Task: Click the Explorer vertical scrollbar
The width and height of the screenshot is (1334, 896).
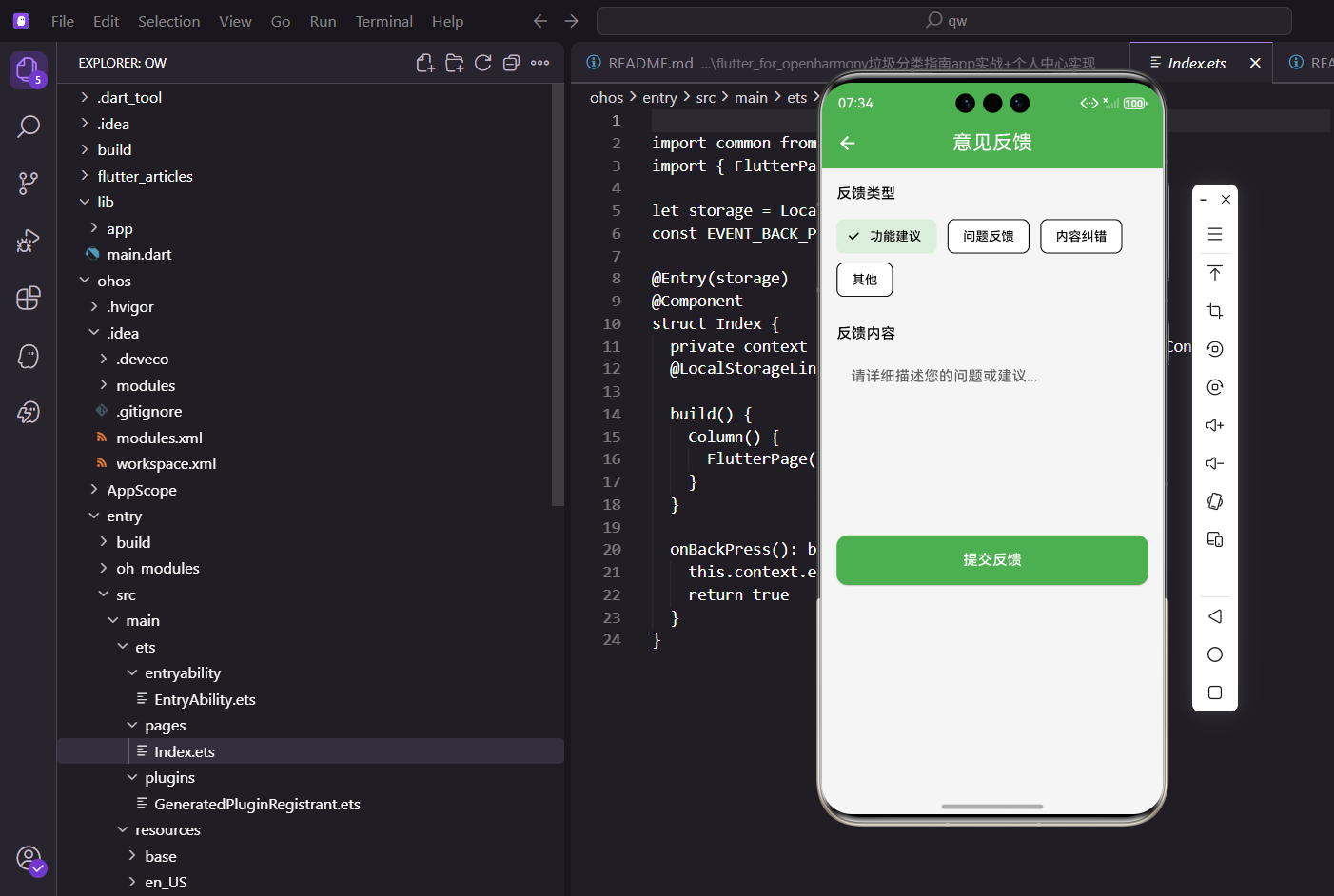Action: [x=558, y=295]
